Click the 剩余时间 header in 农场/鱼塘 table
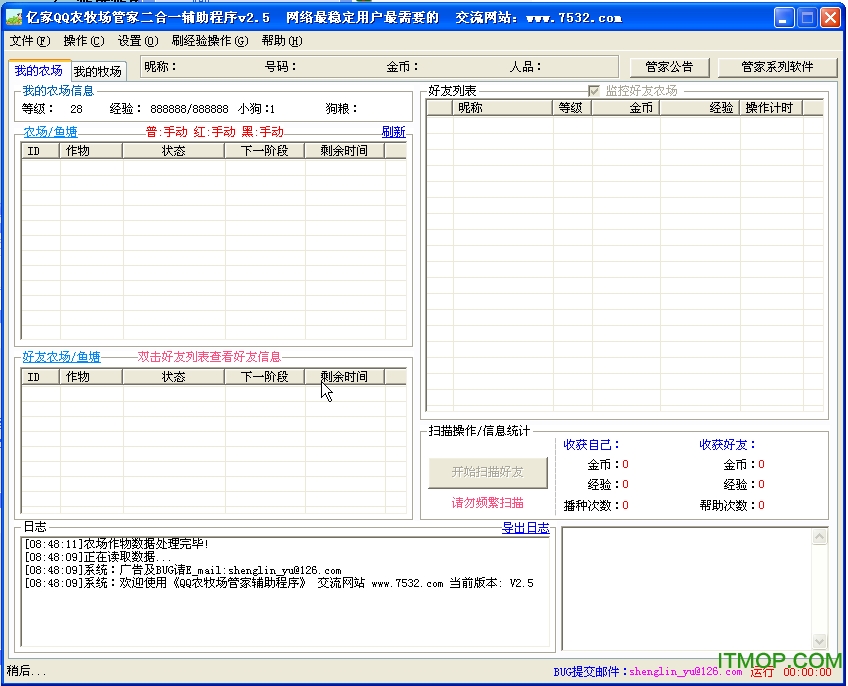The width and height of the screenshot is (848, 686). [344, 150]
